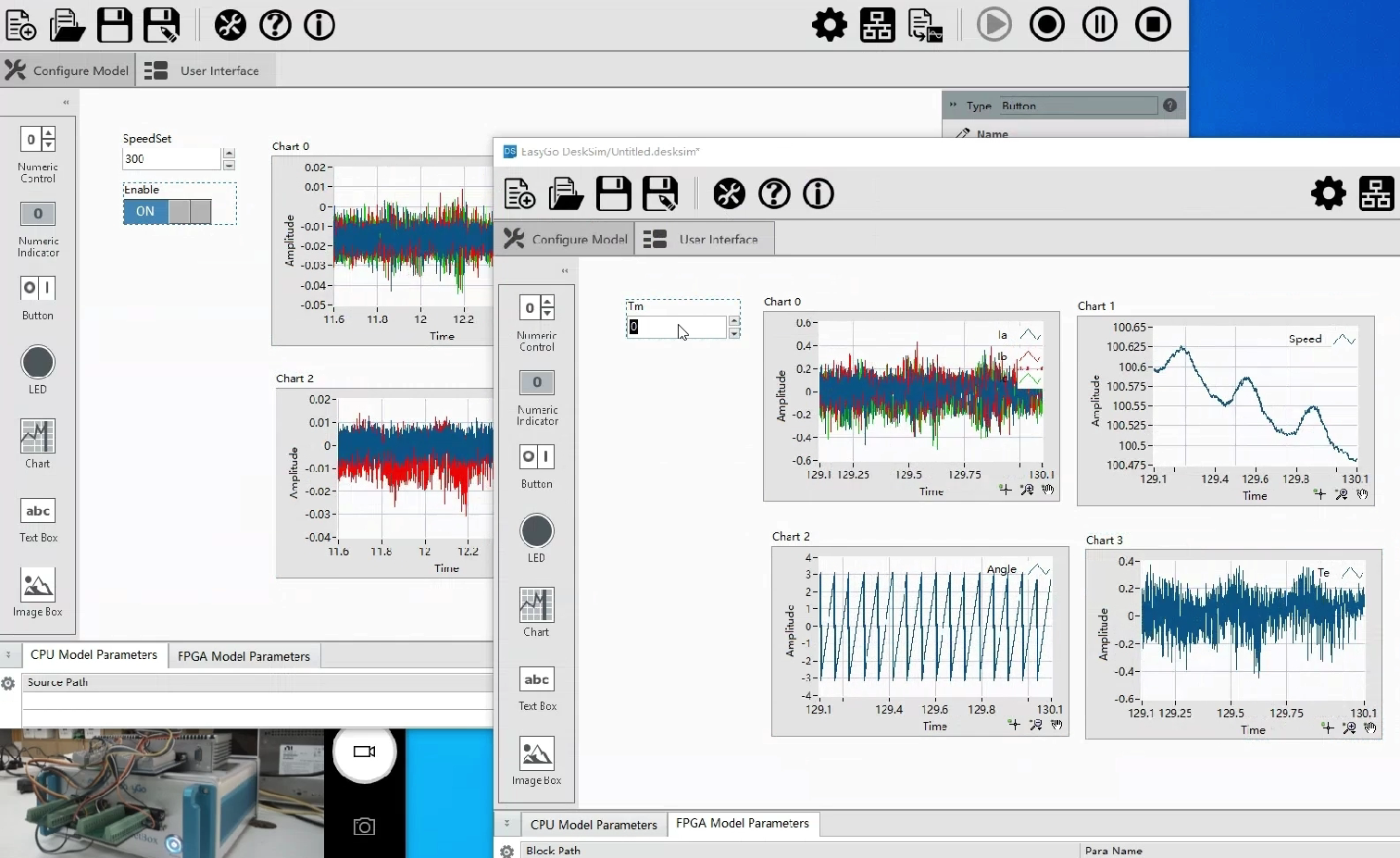Click the Stop simulation button in the top toolbar

pos(1153,25)
